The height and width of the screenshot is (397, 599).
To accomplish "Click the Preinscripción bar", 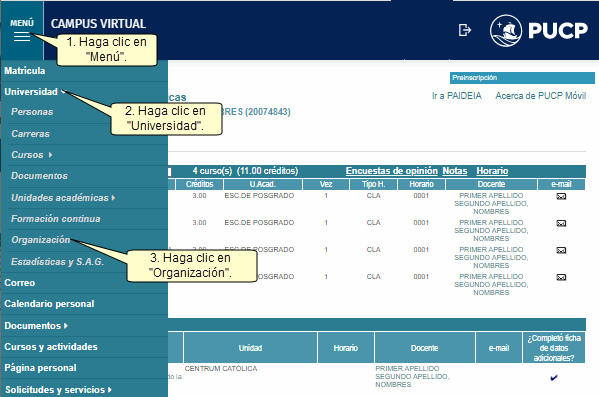I will coord(522,78).
